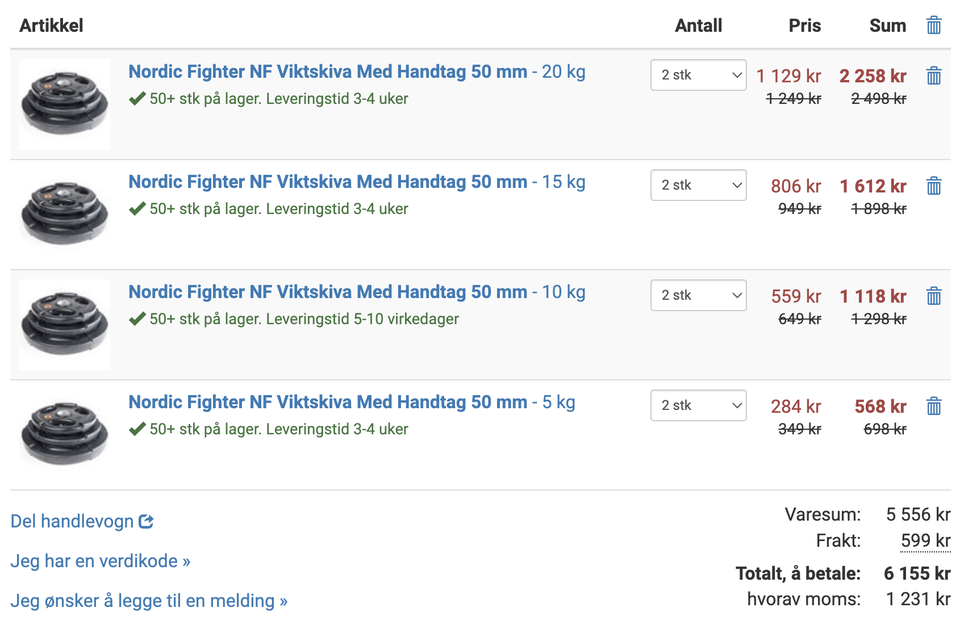Open 'Jeg ønsker å legge til en melding'

(x=149, y=601)
